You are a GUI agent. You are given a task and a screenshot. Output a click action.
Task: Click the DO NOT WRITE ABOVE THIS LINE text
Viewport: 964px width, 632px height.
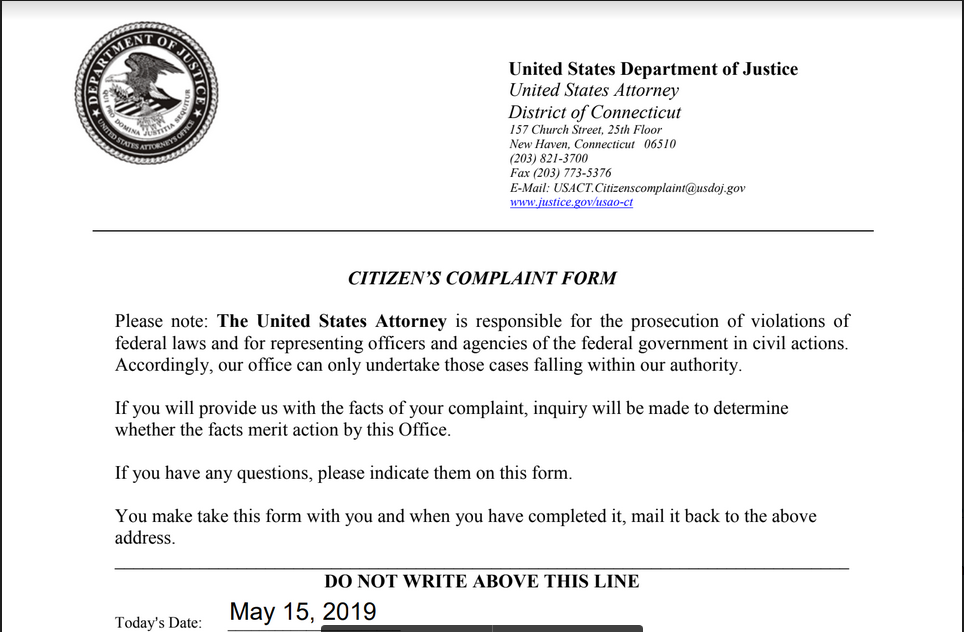[482, 582]
